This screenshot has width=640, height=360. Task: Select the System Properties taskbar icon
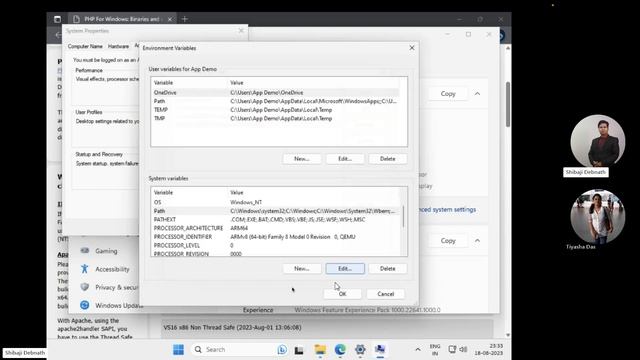click(x=380, y=349)
